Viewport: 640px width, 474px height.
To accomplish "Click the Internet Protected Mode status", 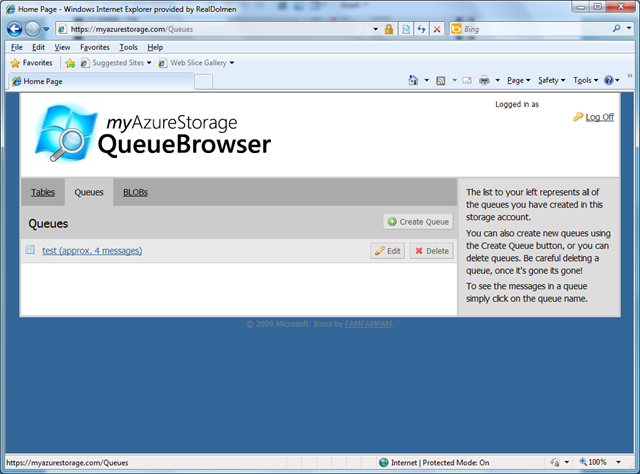I will tap(434, 463).
